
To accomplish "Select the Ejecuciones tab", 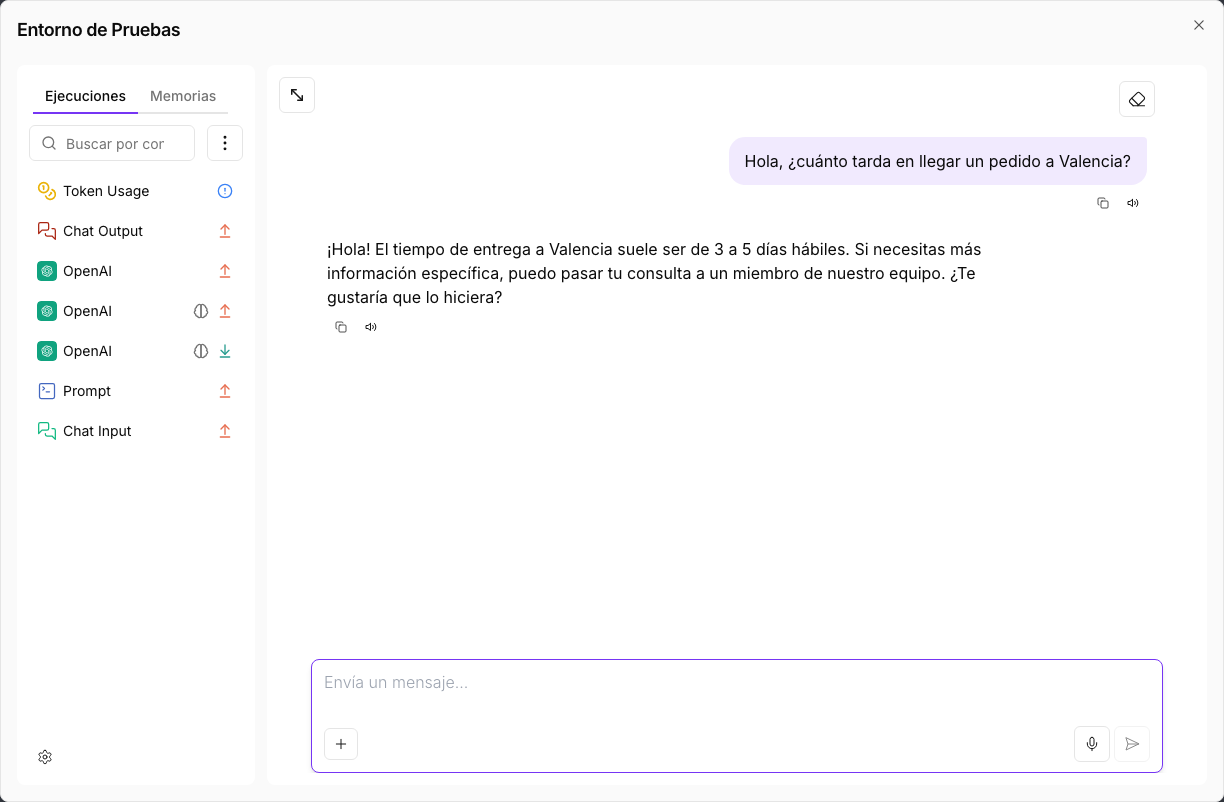I will (85, 96).
